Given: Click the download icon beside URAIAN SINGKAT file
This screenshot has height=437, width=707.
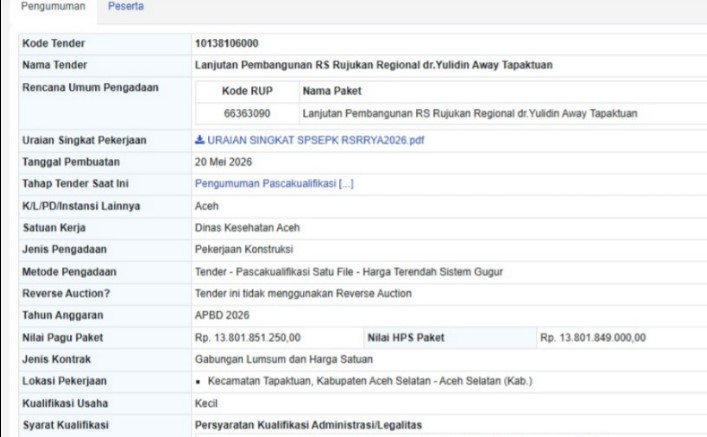Looking at the screenshot, I should coord(199,140).
